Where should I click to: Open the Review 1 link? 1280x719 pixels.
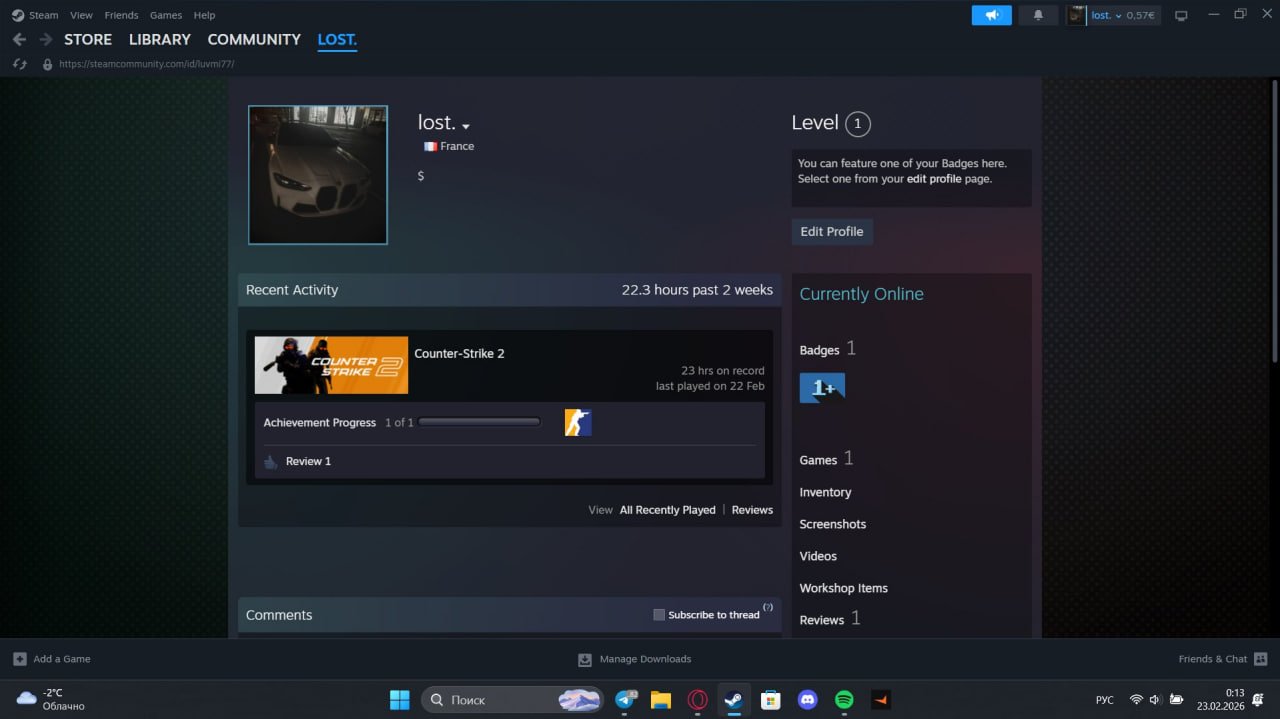point(308,461)
